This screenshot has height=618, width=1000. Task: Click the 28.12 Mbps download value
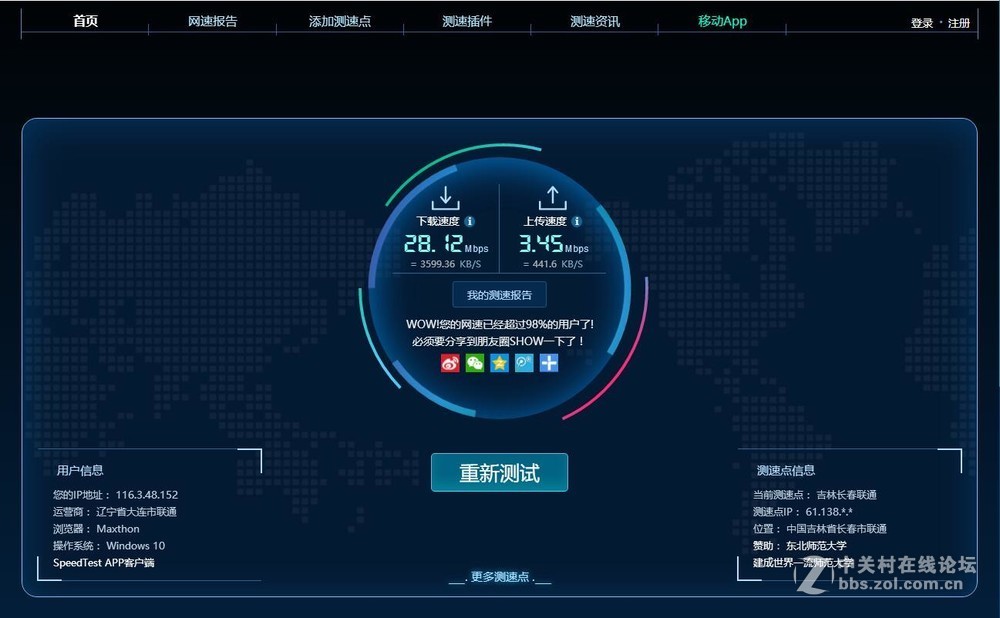(446, 244)
